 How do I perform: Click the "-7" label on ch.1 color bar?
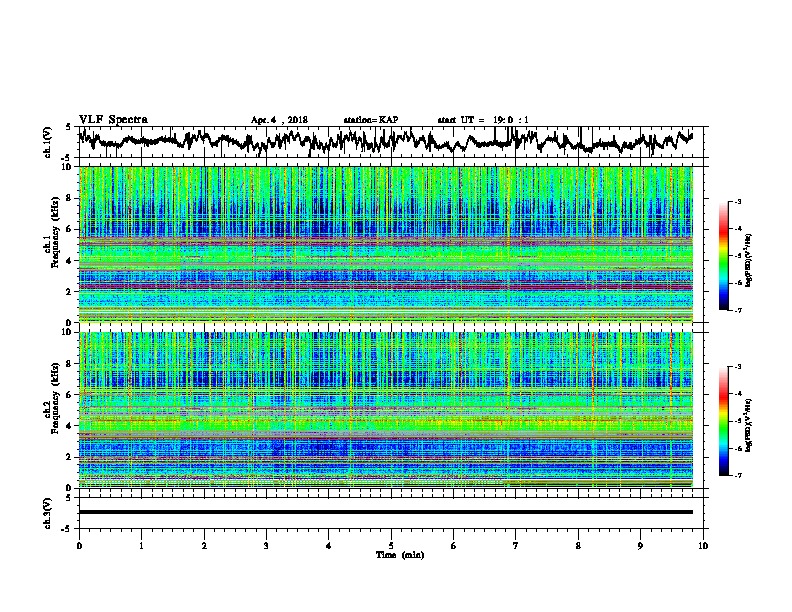tap(737, 310)
